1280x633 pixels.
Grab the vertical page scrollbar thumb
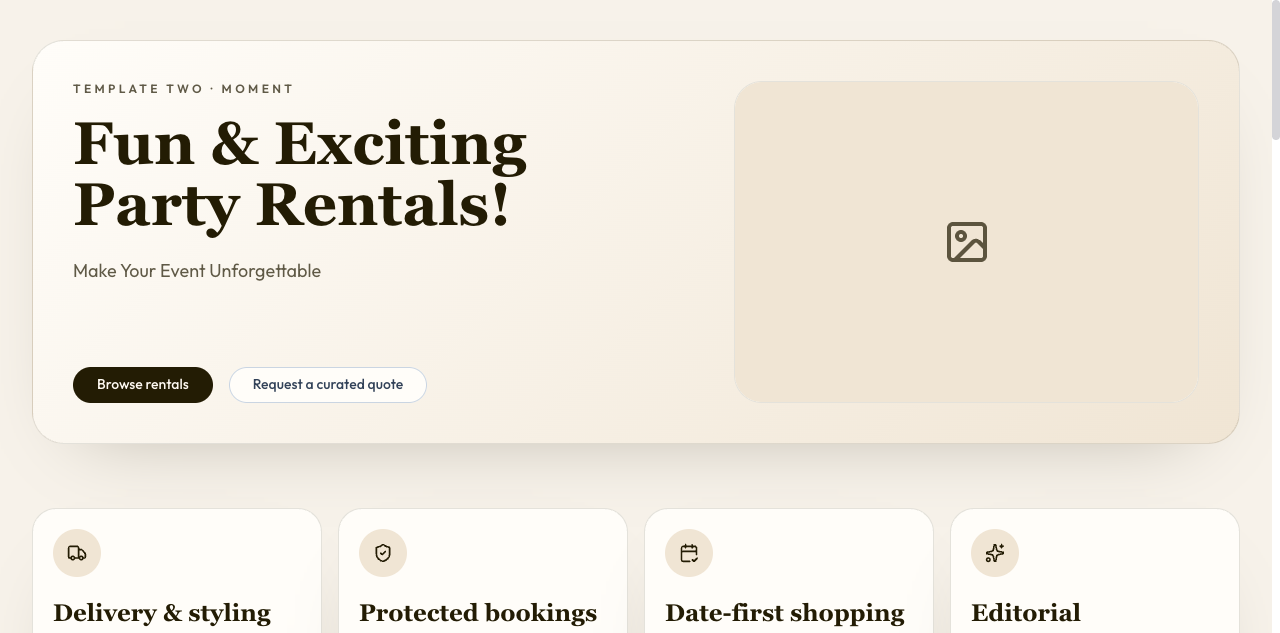click(x=1275, y=70)
